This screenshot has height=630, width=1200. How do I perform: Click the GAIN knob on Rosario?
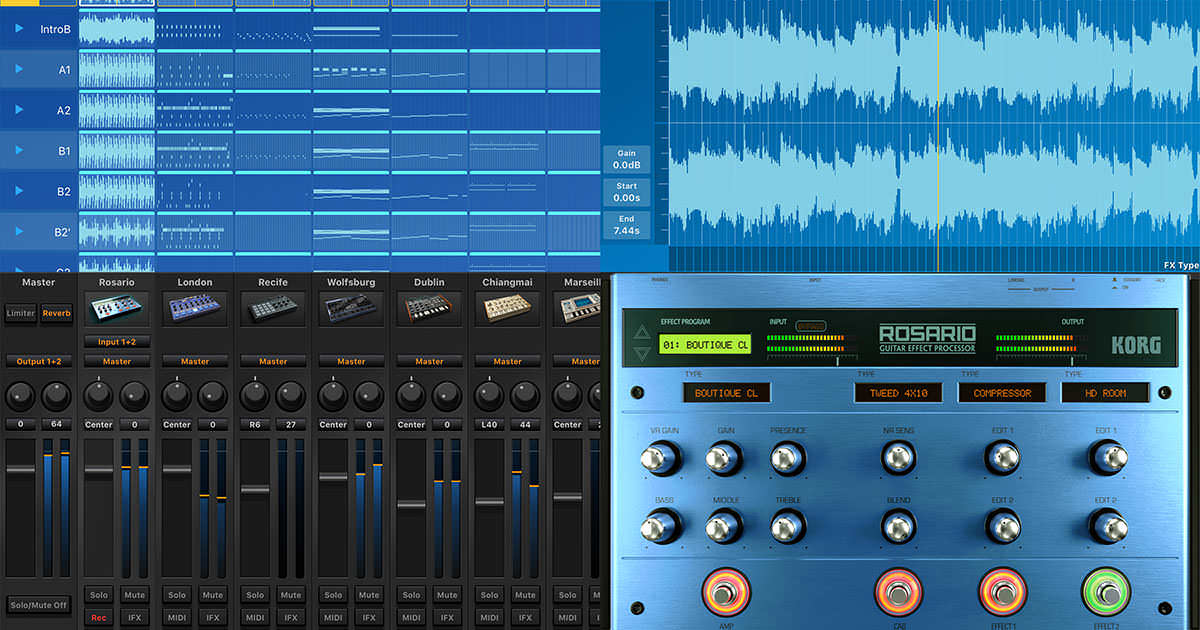[x=725, y=459]
